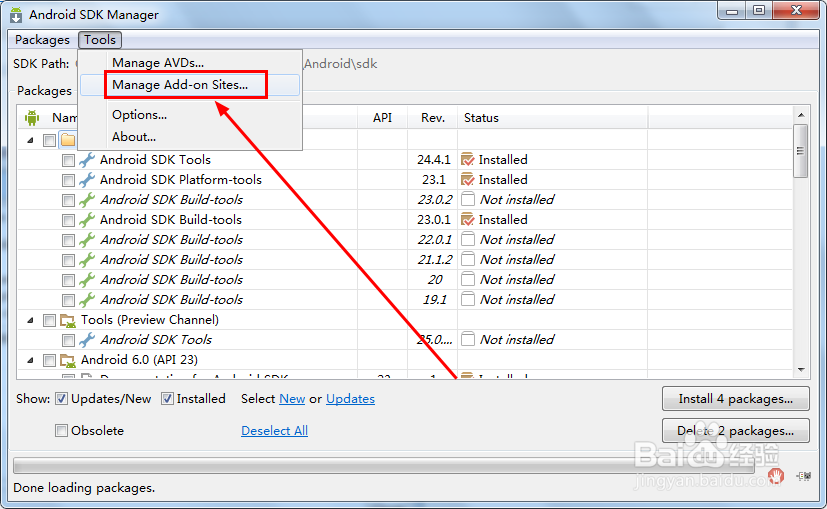
Task: Click the green Android robot header icon
Action: pos(32,118)
